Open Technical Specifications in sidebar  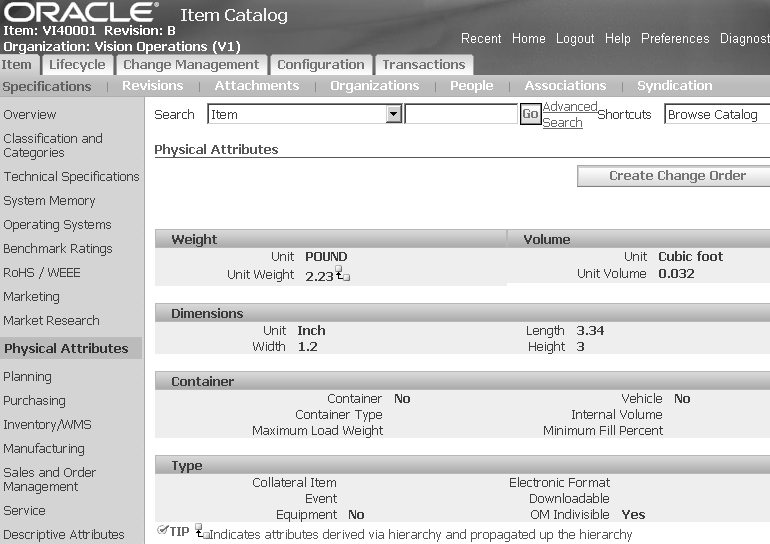pyautogui.click(x=72, y=177)
